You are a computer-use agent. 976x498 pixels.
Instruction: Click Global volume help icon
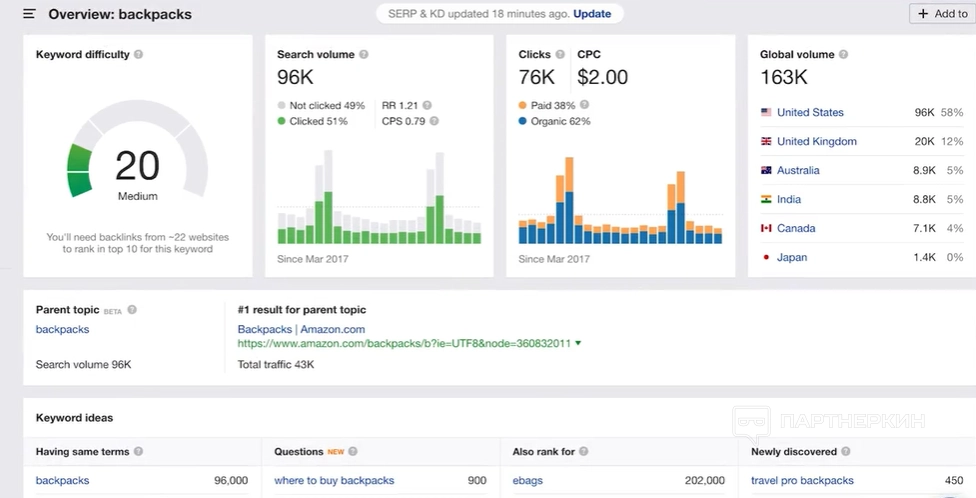[x=844, y=55]
